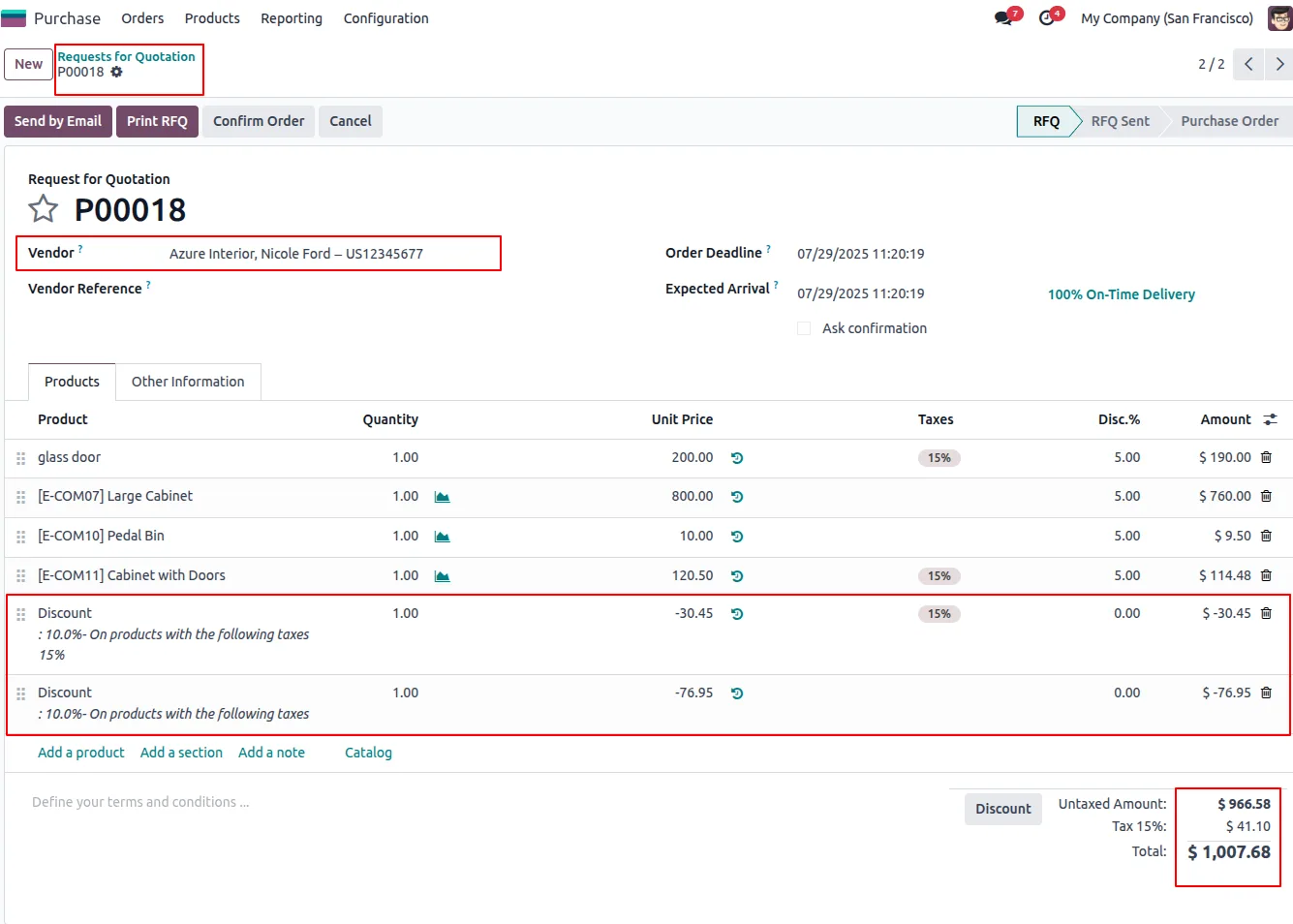The width and height of the screenshot is (1293, 924).
Task: Set status to RFQ Sent
Action: click(1120, 121)
